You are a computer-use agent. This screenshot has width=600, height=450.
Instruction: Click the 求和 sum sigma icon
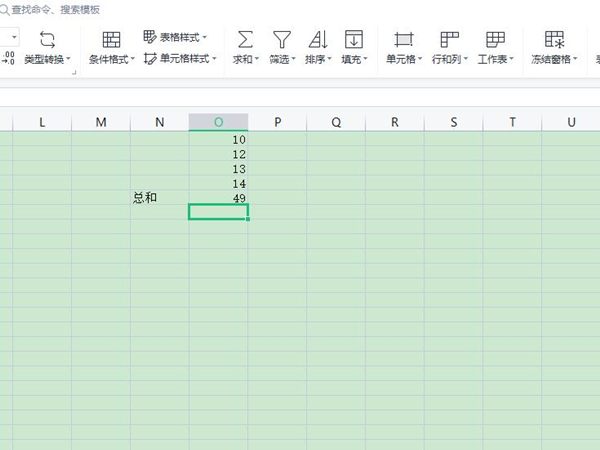(244, 40)
